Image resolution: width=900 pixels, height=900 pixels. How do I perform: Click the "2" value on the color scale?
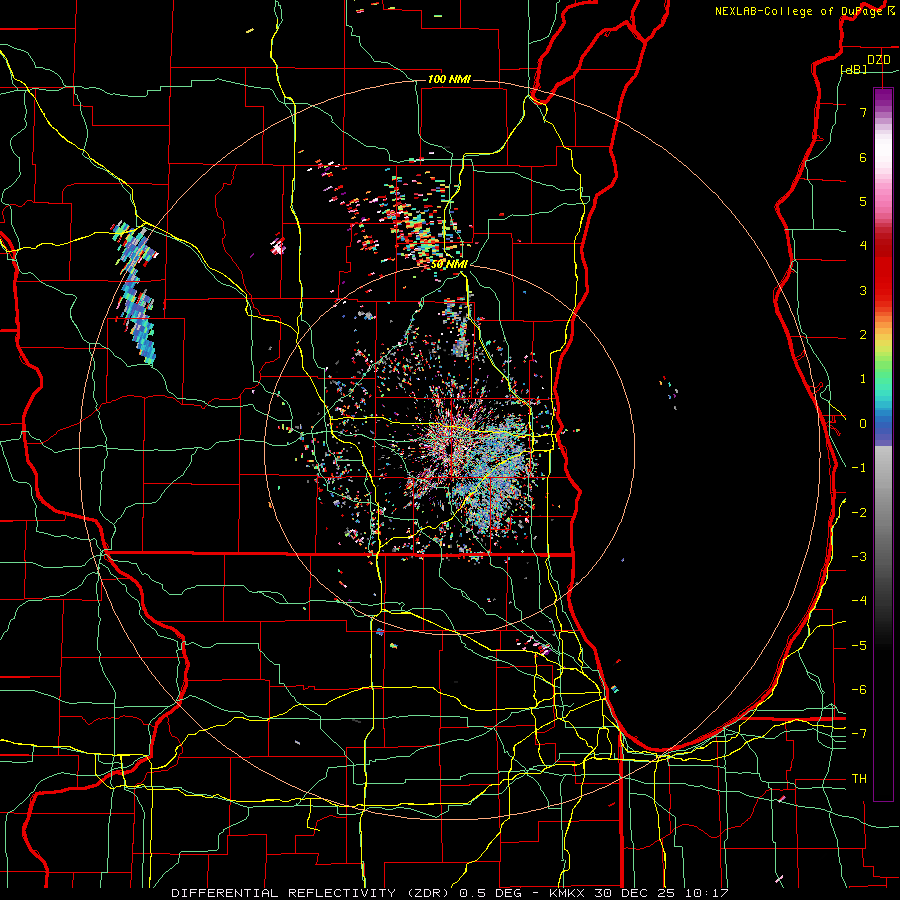[x=863, y=335]
